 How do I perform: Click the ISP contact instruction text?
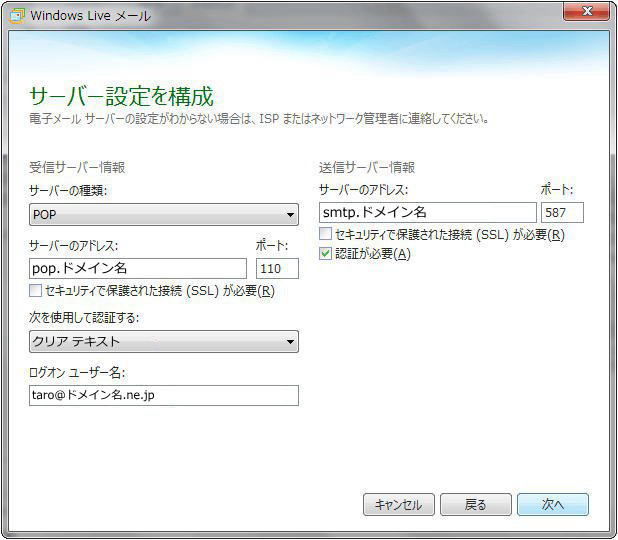[259, 119]
